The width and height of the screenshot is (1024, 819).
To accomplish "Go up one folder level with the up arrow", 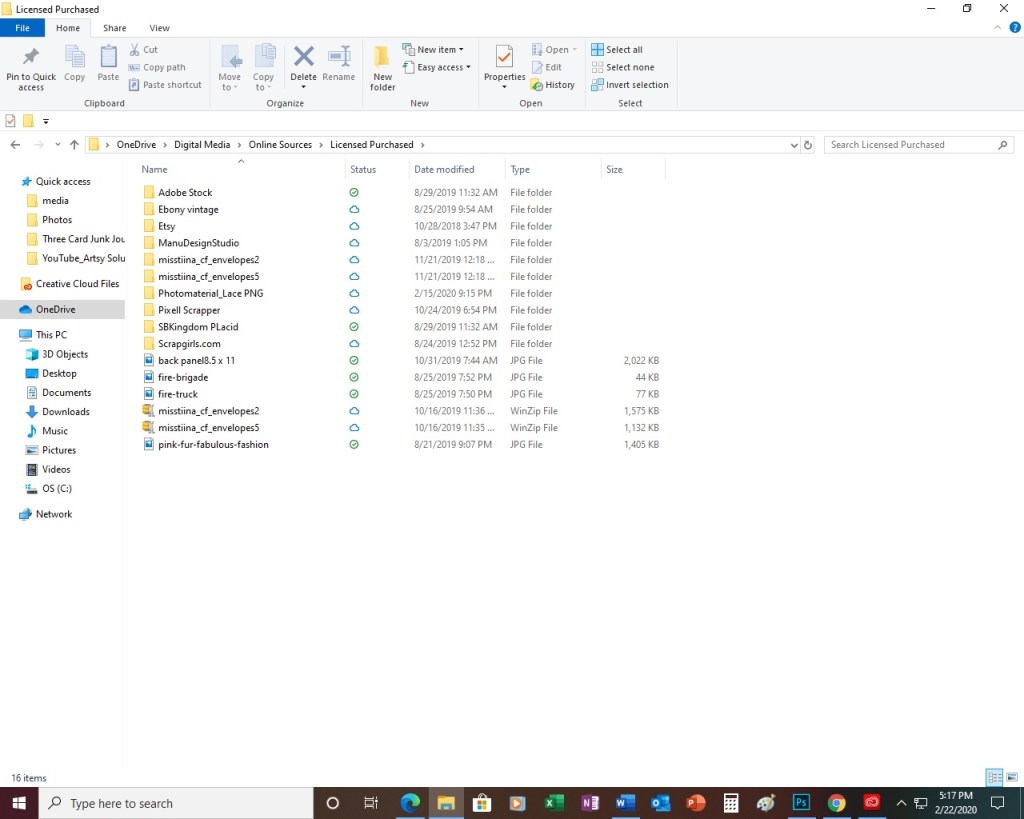I will pyautogui.click(x=74, y=145).
